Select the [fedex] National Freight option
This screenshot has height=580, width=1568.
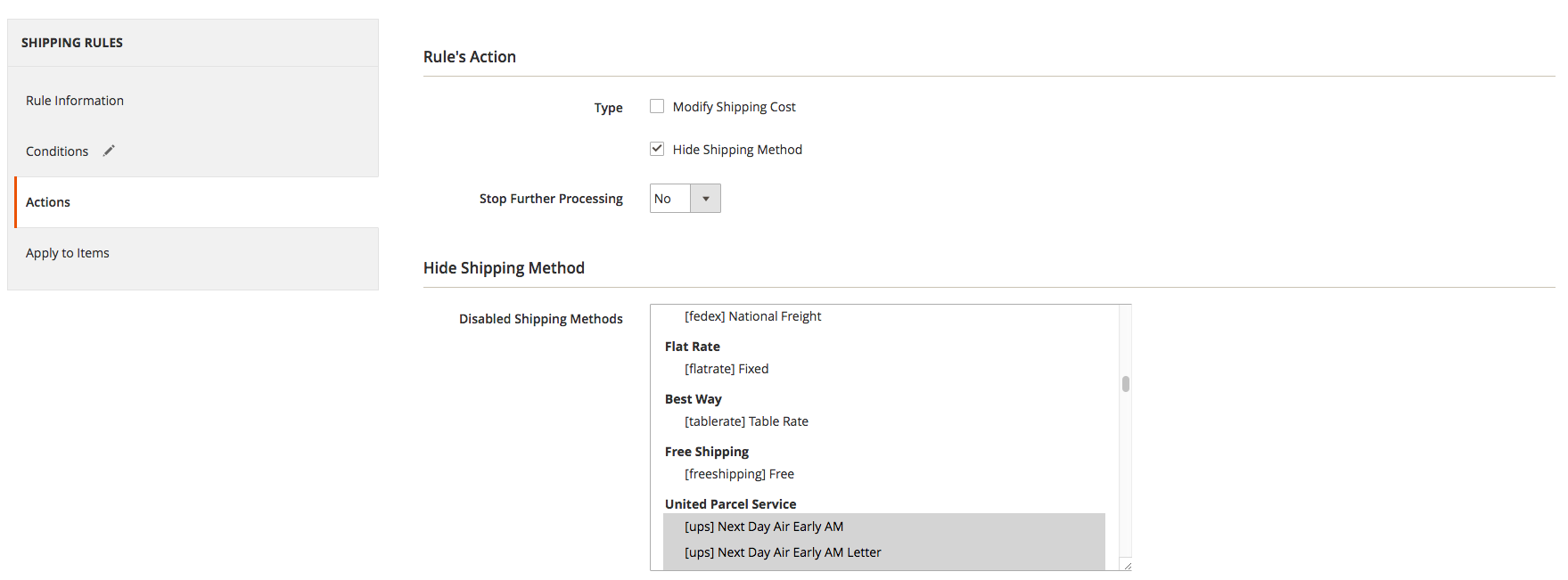point(752,316)
